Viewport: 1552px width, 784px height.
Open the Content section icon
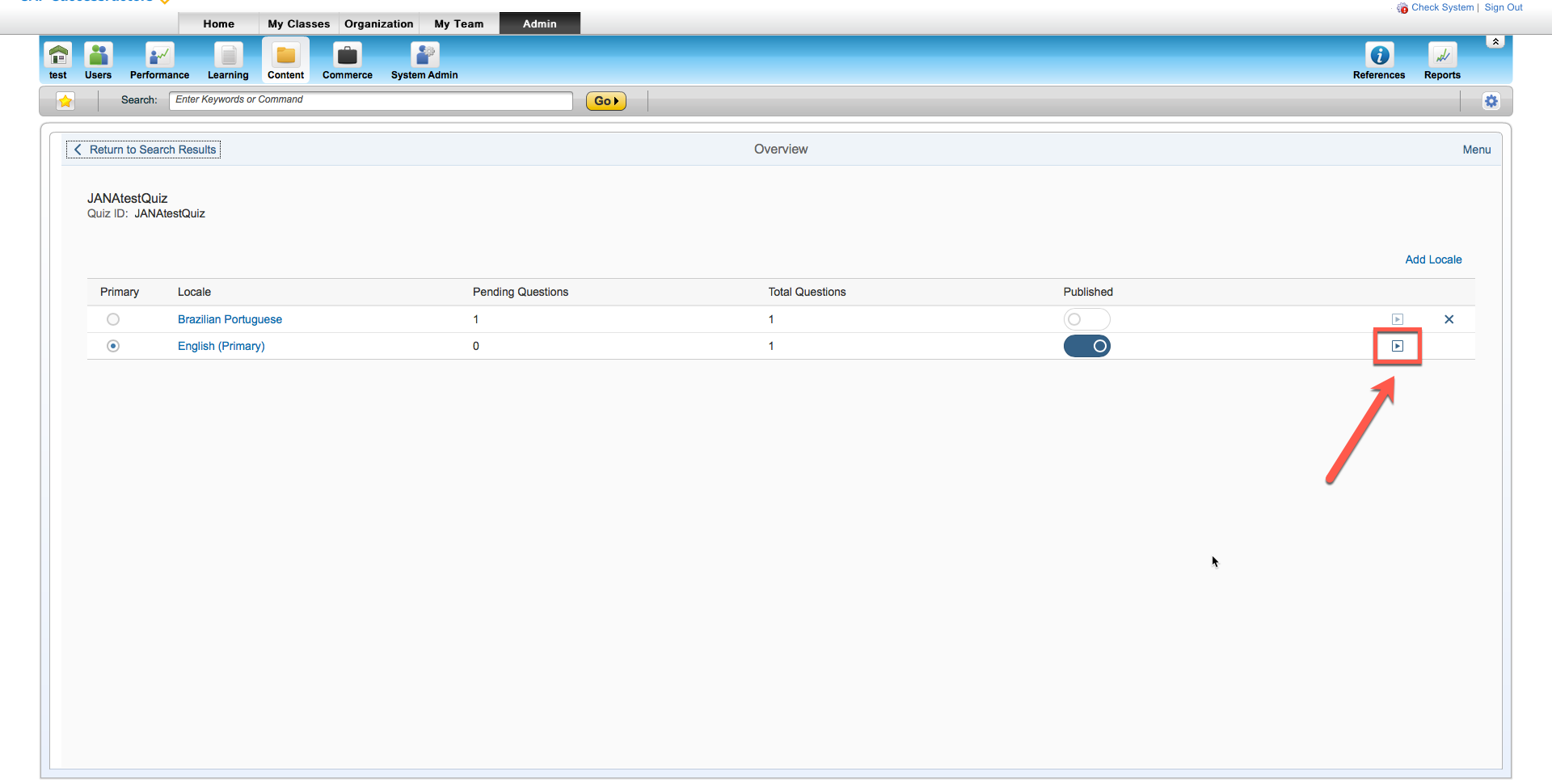286,55
